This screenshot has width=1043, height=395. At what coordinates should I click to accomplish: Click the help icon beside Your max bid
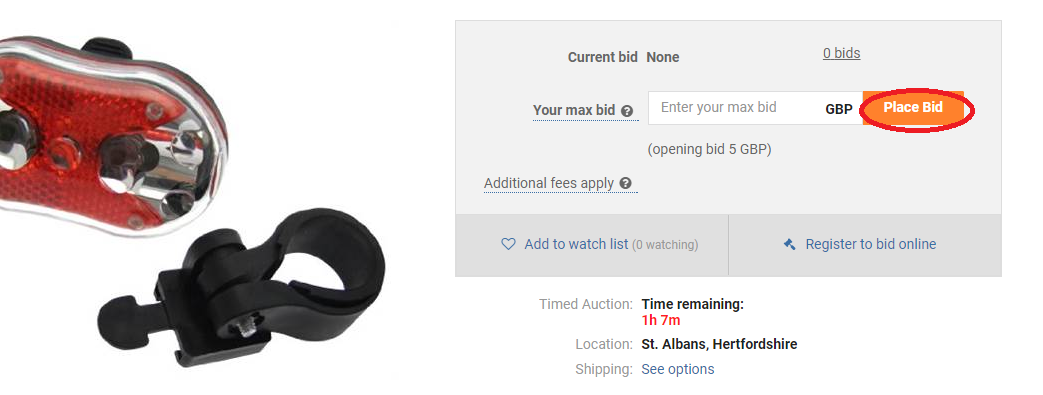tap(627, 111)
